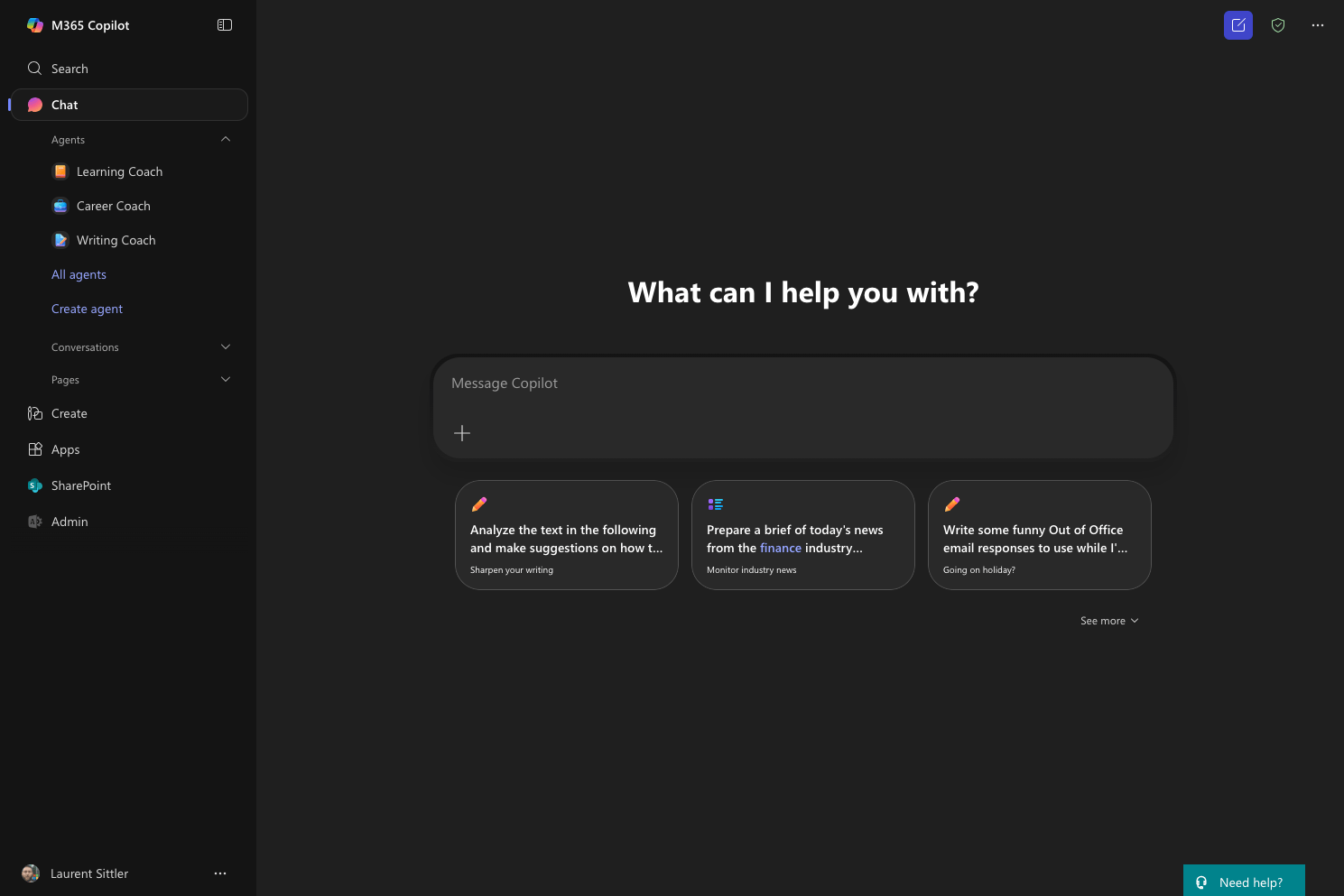The image size is (1344, 896).
Task: Click the M365 Copilot title text
Action: pyautogui.click(x=90, y=25)
